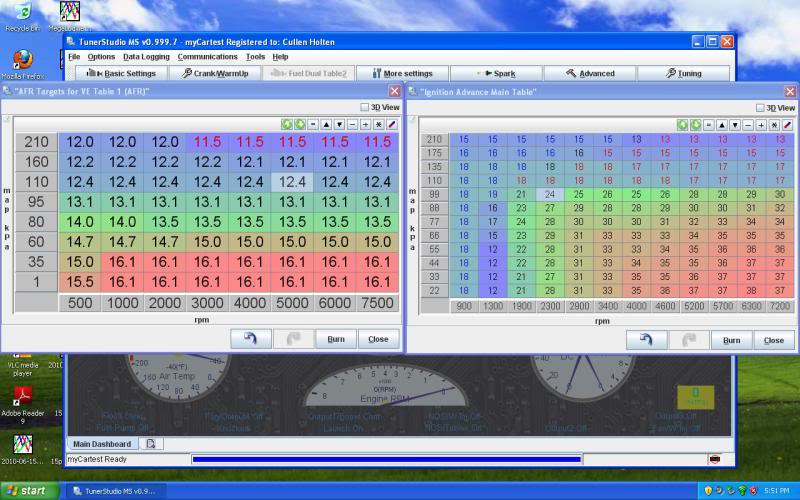The height and width of the screenshot is (500, 800).
Task: Click the undo arrow button in AFR Targets window
Action: (251, 339)
